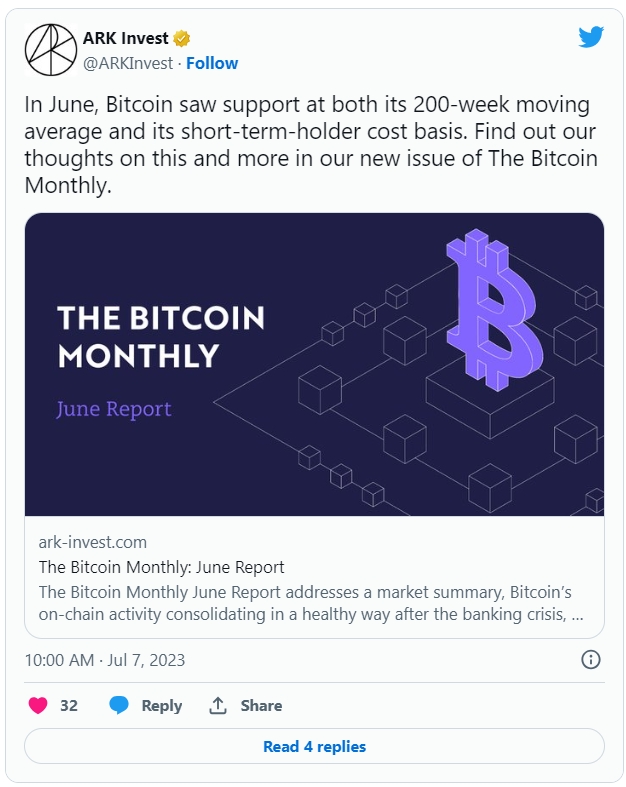Click the Share label

coord(261,706)
